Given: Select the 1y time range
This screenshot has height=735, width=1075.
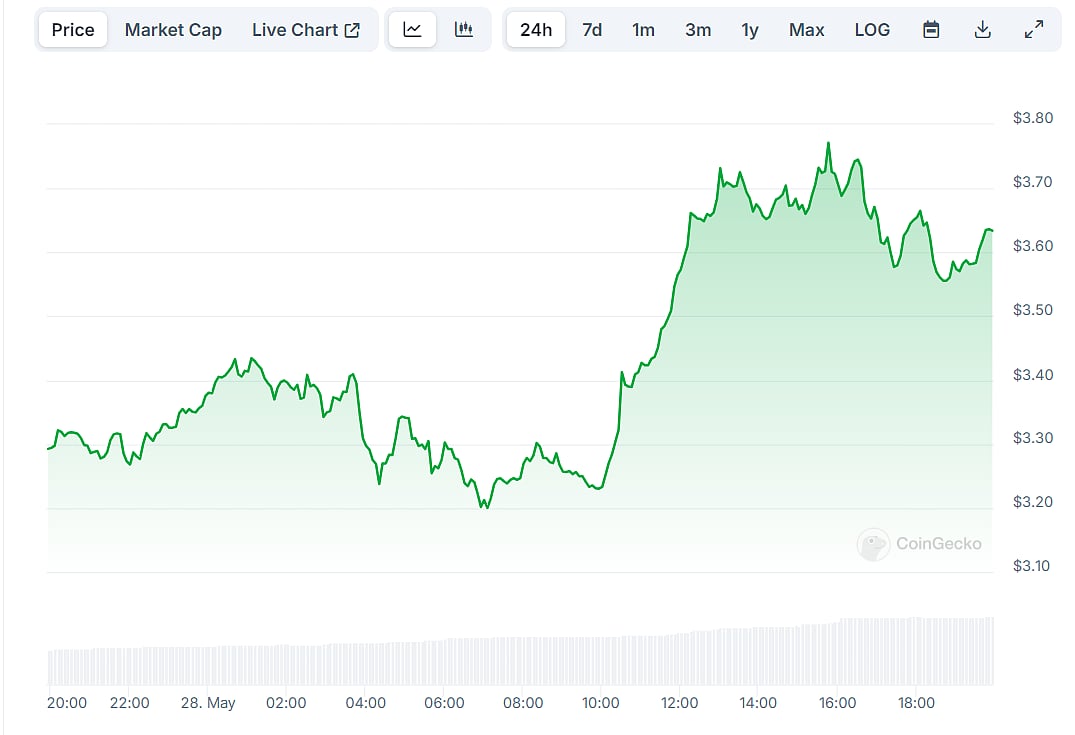Looking at the screenshot, I should 750,30.
